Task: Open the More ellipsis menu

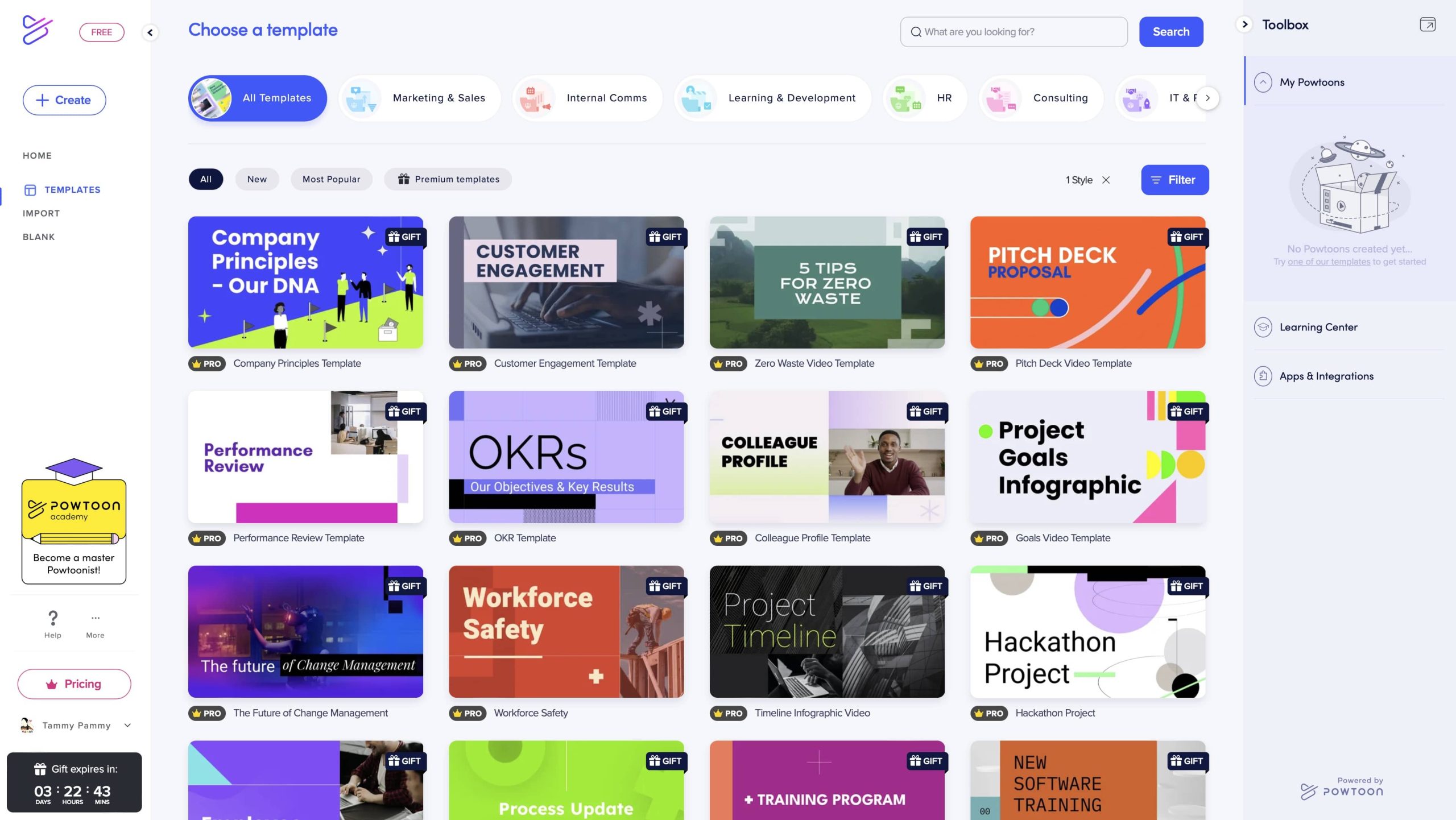Action: tap(95, 618)
